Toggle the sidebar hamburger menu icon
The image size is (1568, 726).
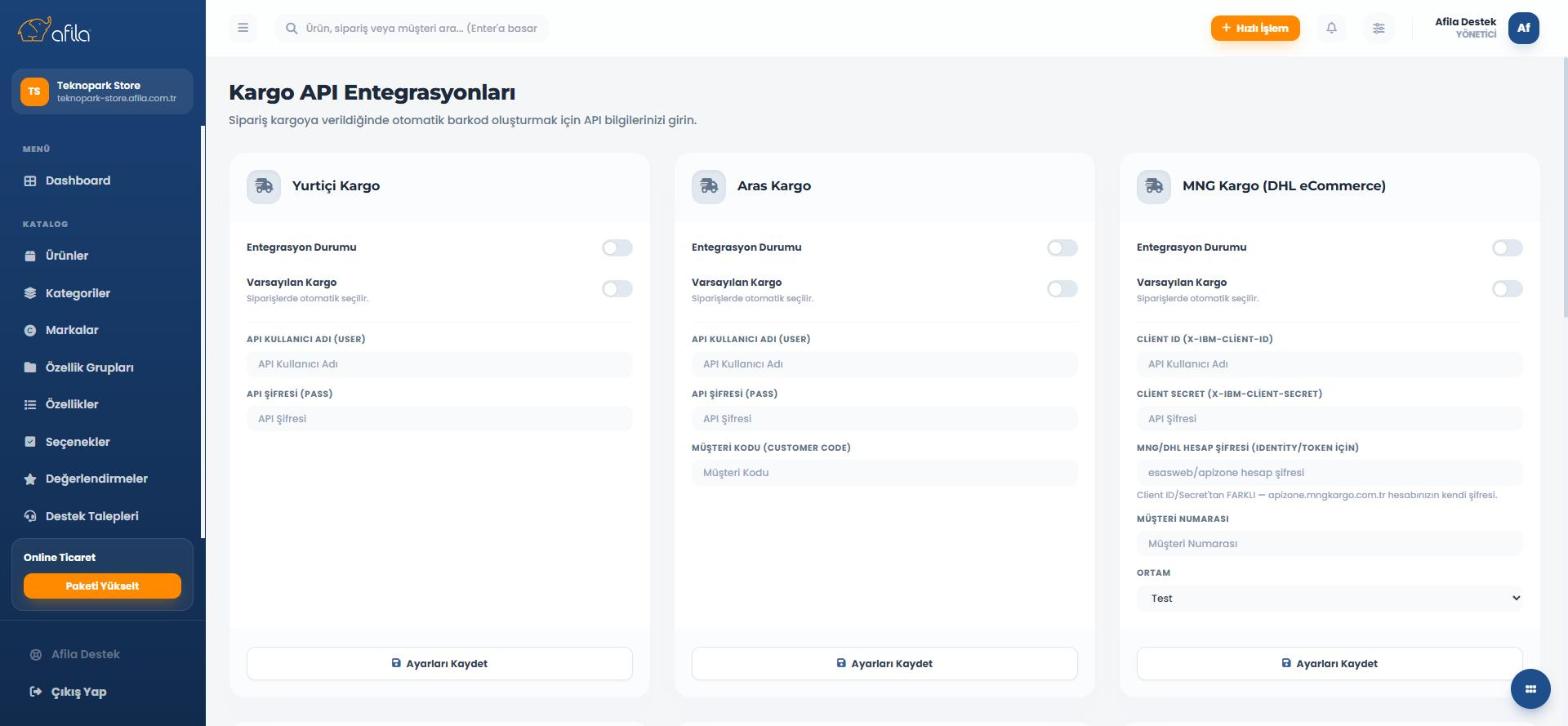pos(243,28)
